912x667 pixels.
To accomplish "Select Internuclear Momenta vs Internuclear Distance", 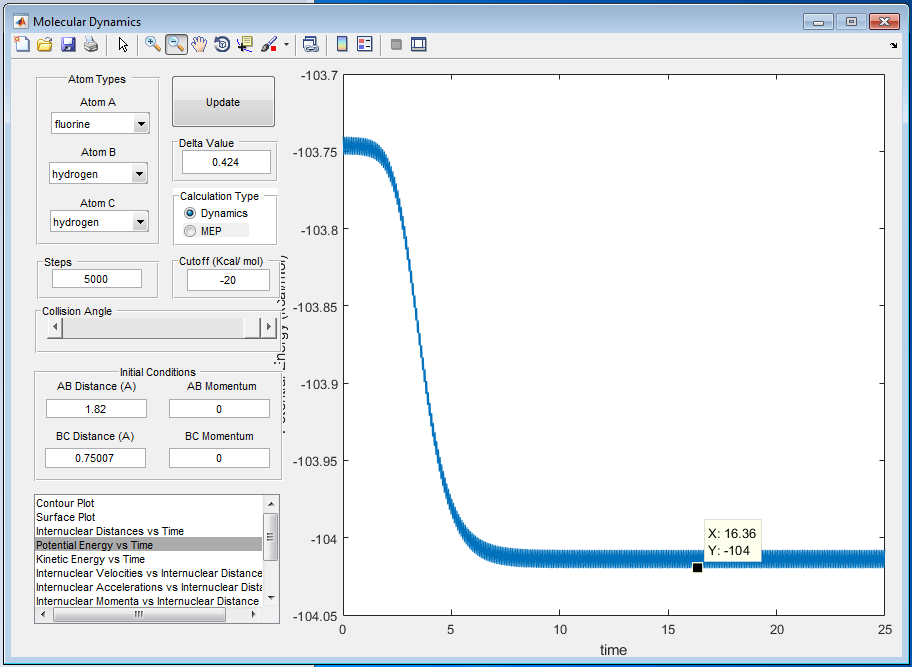I will [x=148, y=601].
